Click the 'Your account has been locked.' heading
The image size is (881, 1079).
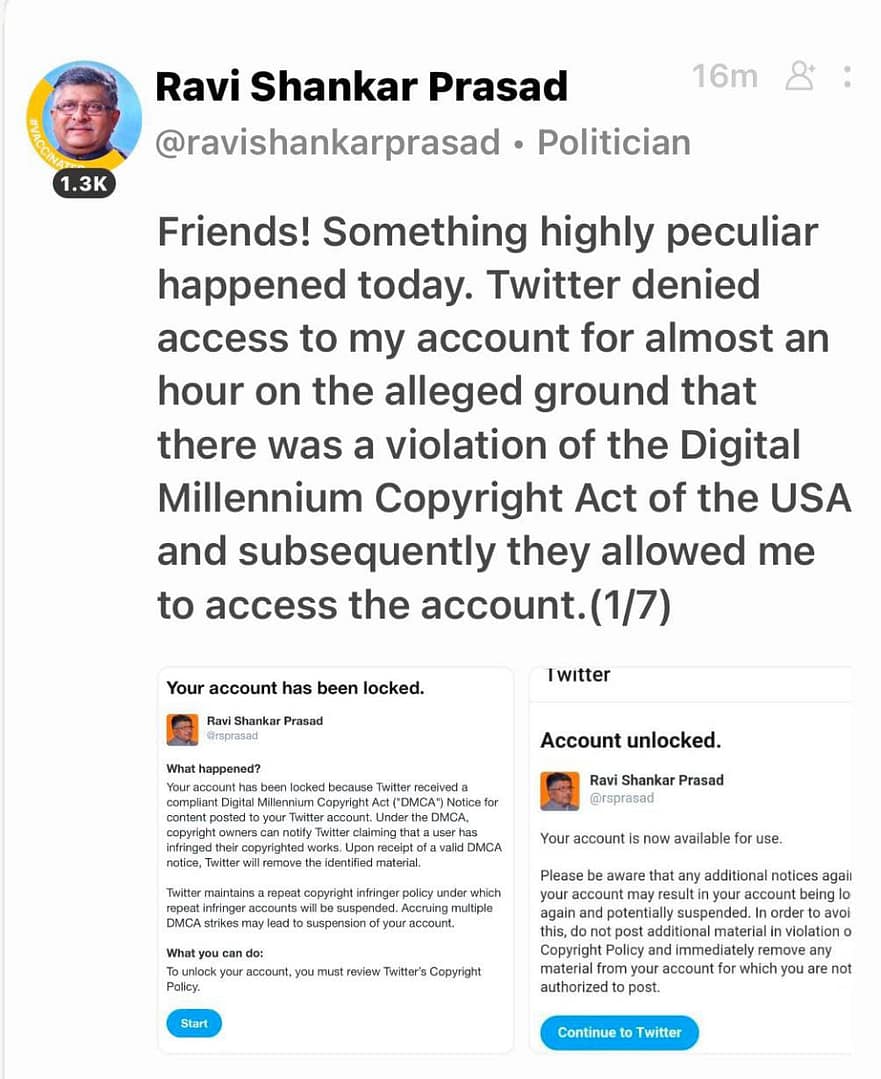pos(295,687)
